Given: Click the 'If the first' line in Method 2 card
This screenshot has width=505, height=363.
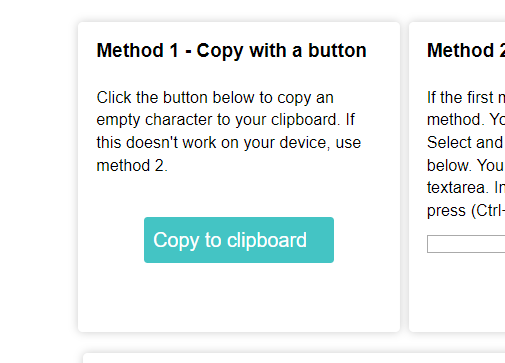Looking at the screenshot, I should [466, 98].
